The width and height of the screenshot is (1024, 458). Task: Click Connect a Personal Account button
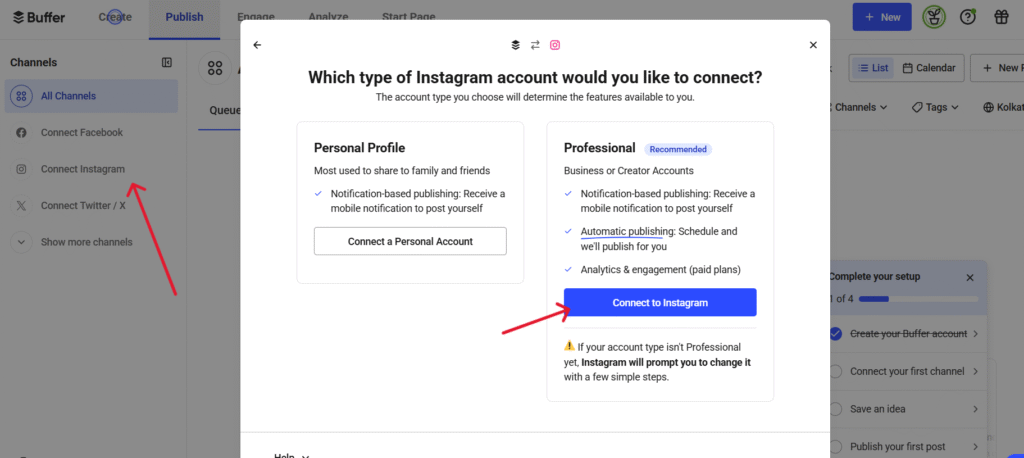410,241
